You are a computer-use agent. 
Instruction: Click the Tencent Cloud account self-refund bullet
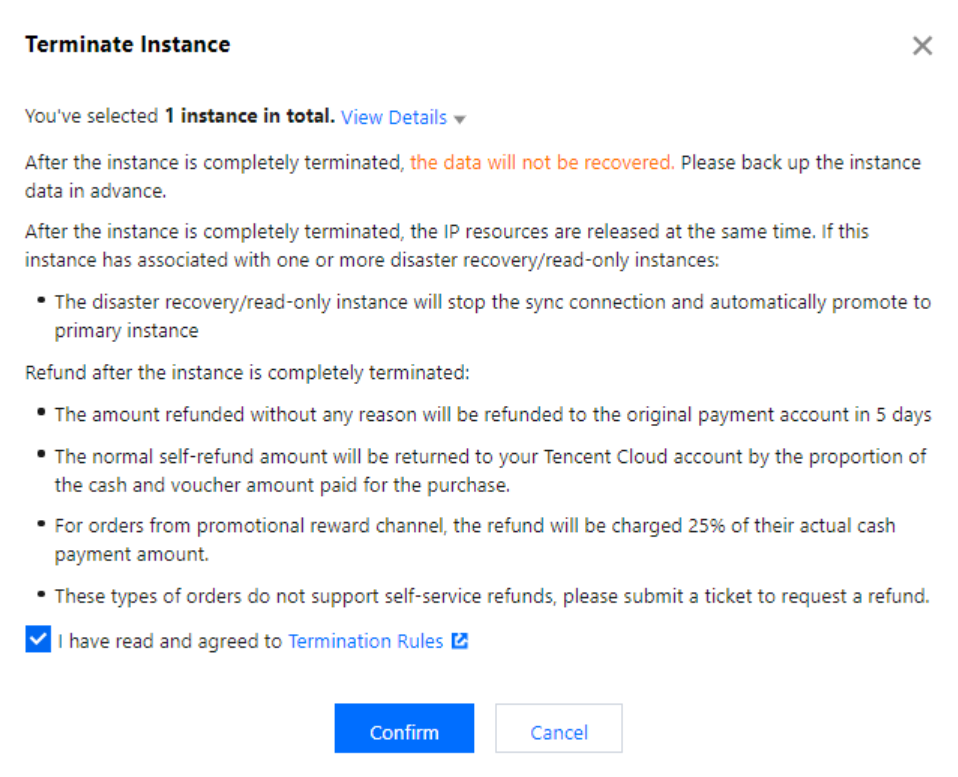click(490, 470)
